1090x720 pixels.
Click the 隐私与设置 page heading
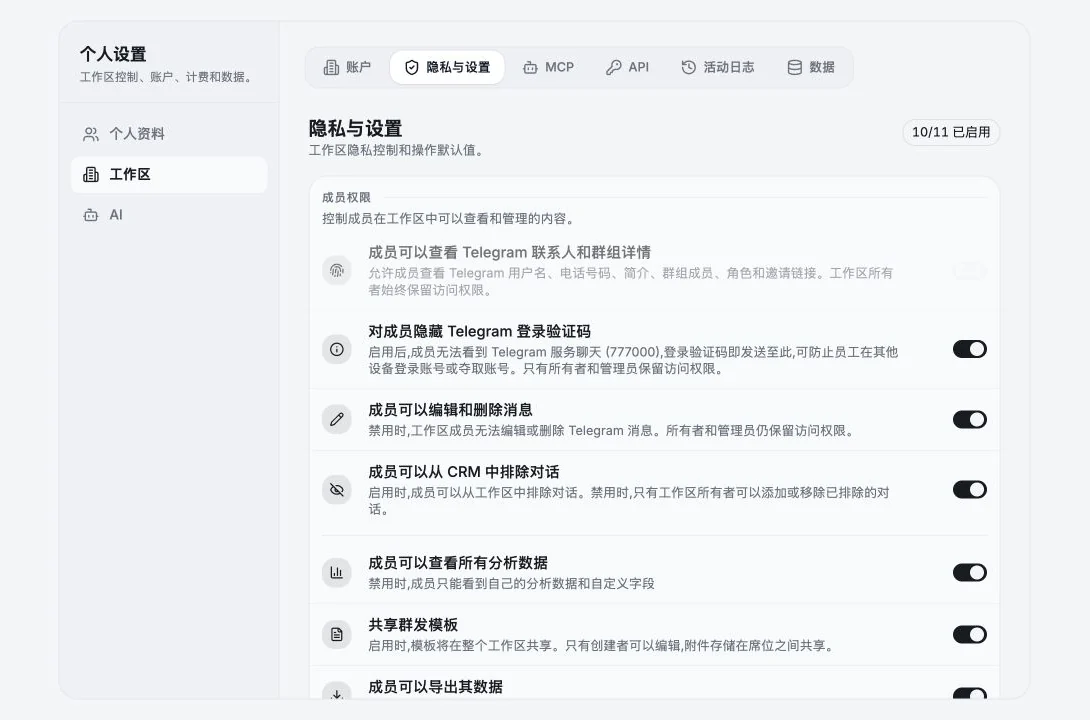pyautogui.click(x=355, y=129)
